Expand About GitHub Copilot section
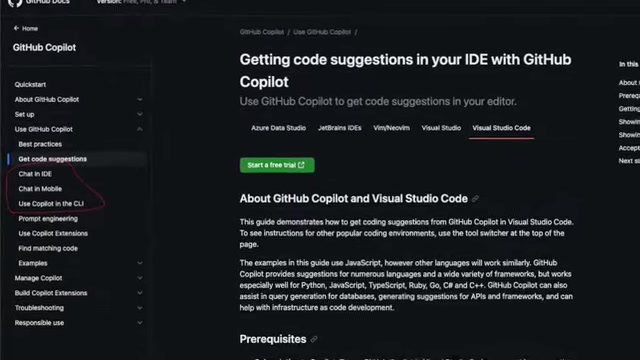 140,100
